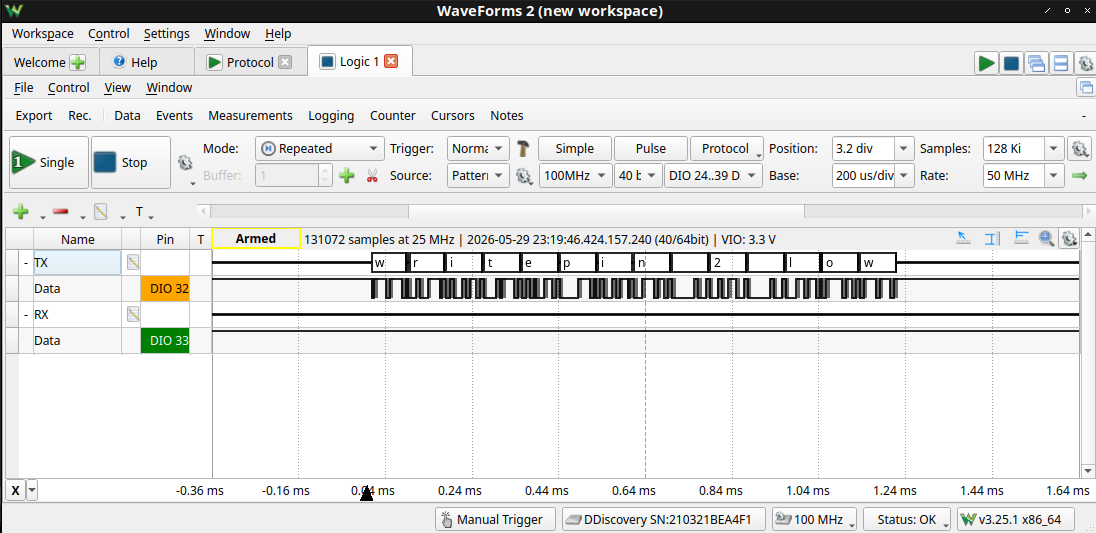Click the tile windows icon in top bar
Image resolution: width=1096 pixels, height=533 pixels.
(x=1060, y=64)
